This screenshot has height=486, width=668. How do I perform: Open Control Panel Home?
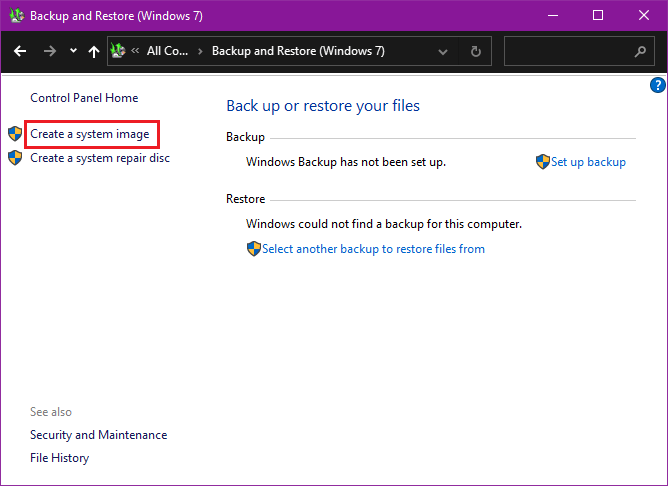(x=84, y=98)
